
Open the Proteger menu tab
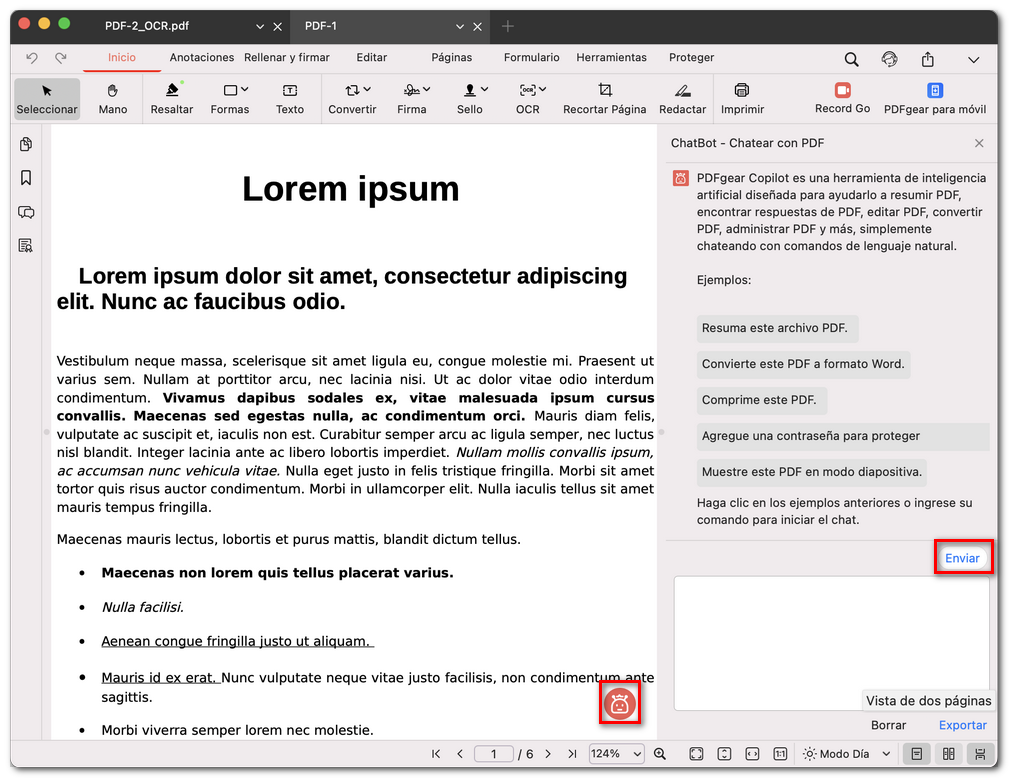[691, 58]
